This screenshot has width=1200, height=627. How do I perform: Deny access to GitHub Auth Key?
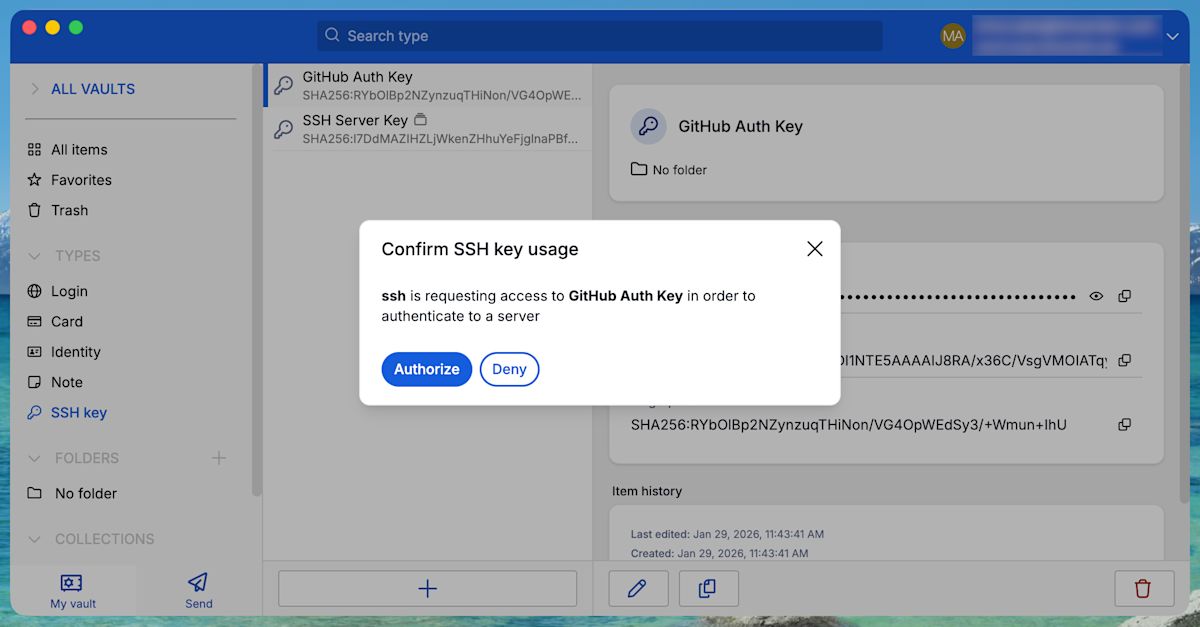tap(509, 369)
